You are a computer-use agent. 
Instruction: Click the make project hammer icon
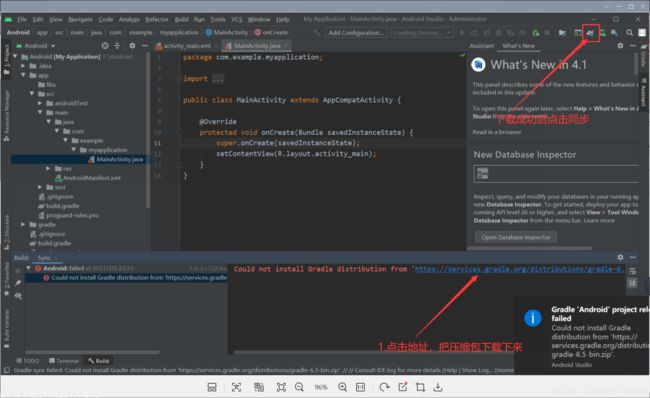(x=316, y=32)
